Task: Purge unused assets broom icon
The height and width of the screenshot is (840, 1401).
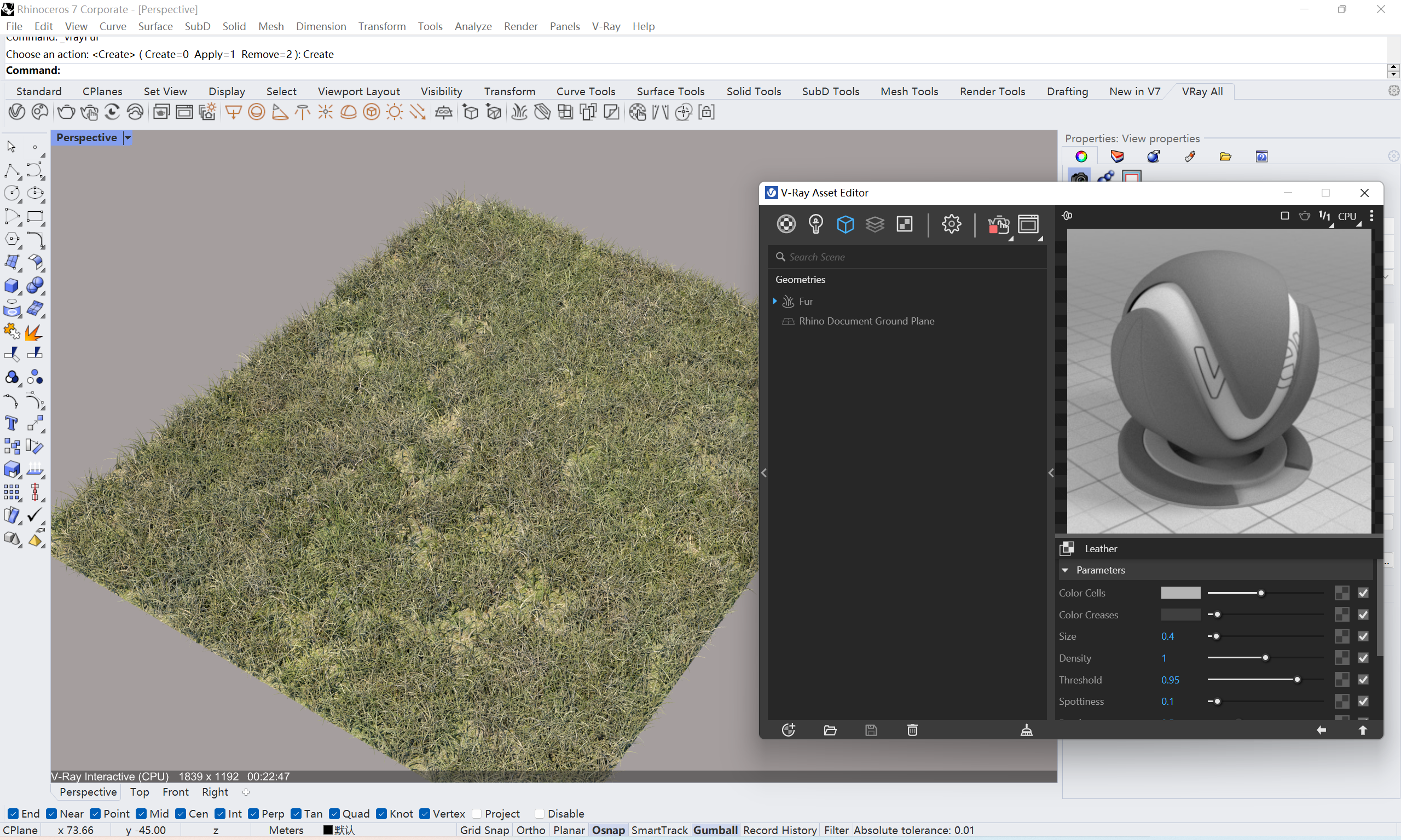Action: click(1026, 730)
